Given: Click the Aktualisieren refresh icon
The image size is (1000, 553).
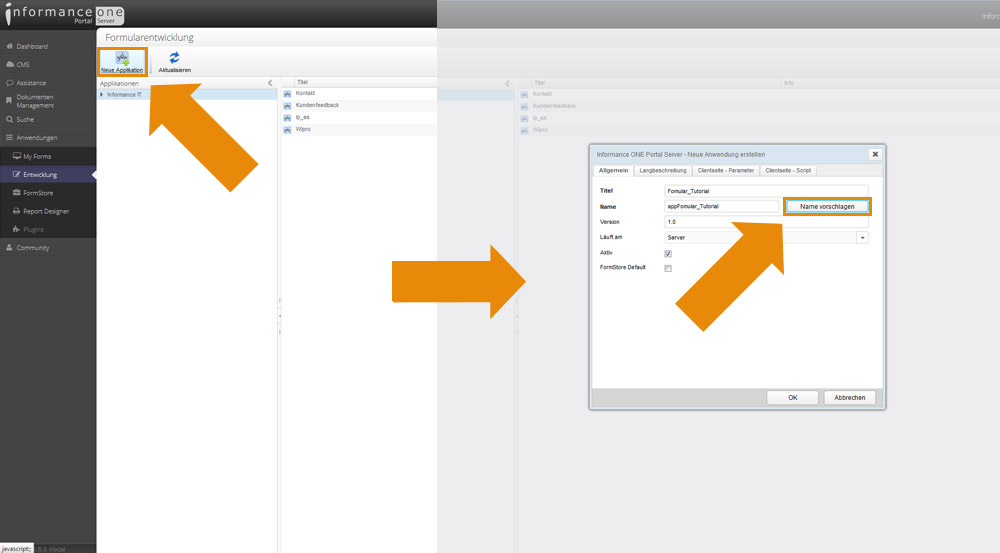Looking at the screenshot, I should pyautogui.click(x=174, y=57).
